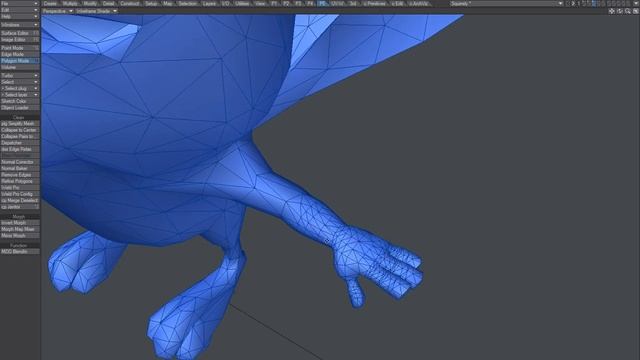Open the Surface Editor

click(20, 33)
